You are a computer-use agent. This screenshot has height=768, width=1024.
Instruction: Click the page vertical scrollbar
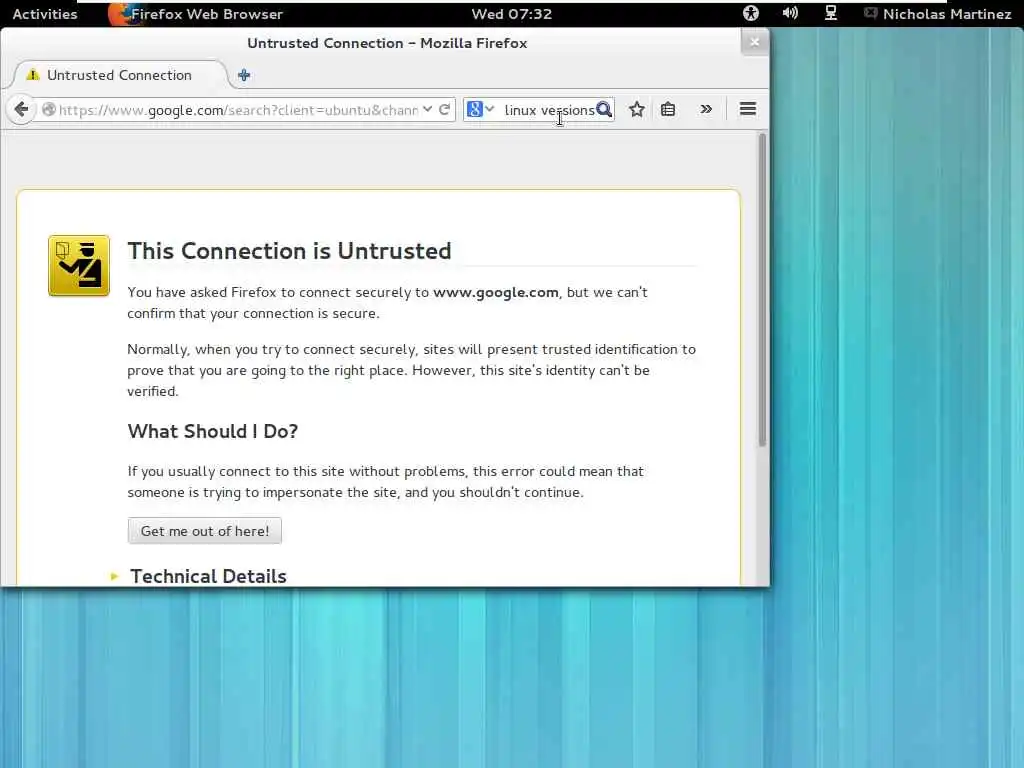click(x=761, y=291)
